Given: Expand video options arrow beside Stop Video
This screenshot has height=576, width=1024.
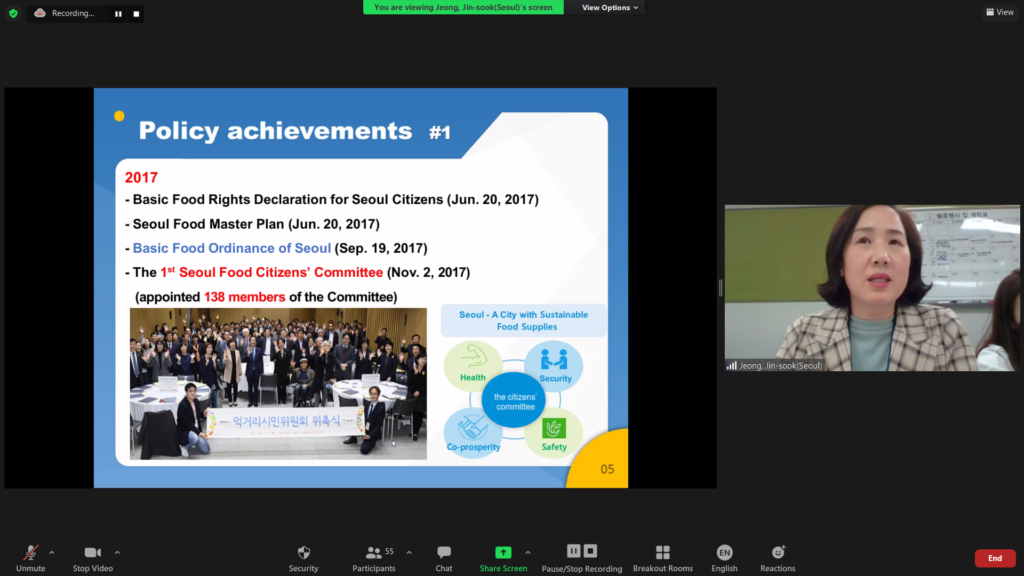Looking at the screenshot, I should point(117,551).
